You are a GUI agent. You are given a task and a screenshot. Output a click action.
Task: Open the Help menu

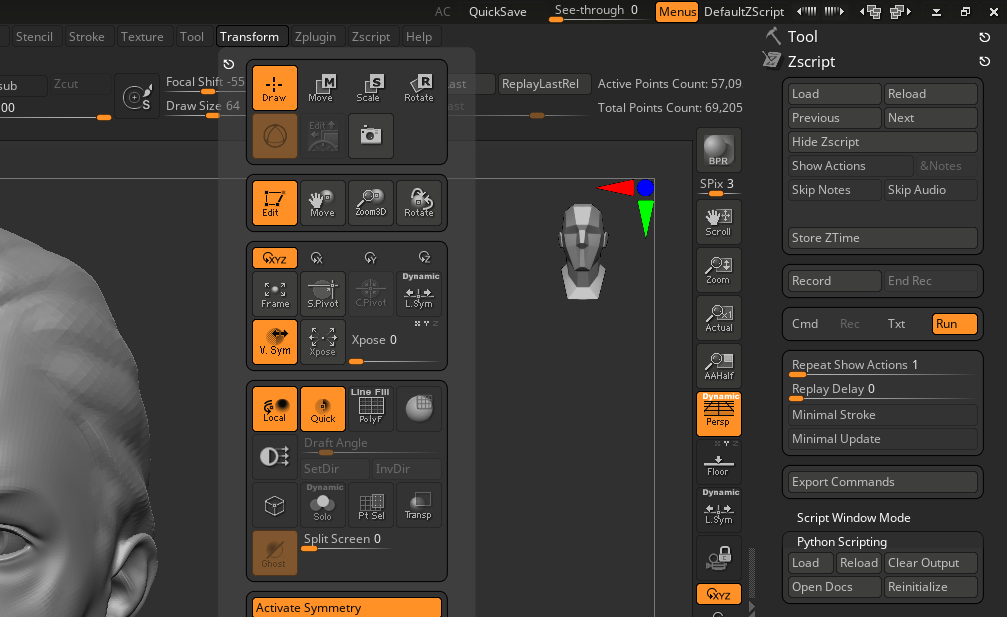[x=419, y=37]
